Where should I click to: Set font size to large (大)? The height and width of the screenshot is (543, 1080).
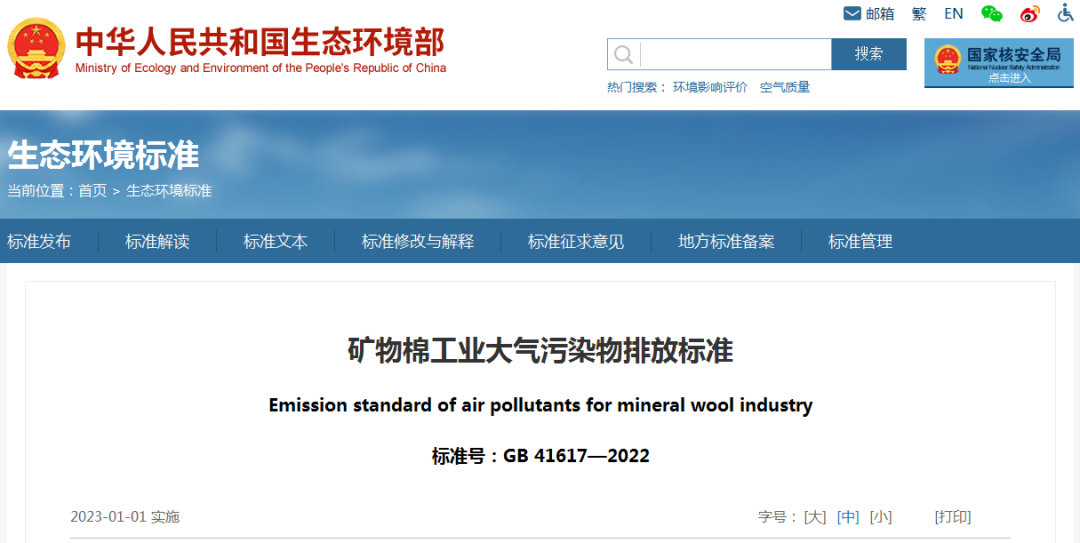pyautogui.click(x=815, y=517)
